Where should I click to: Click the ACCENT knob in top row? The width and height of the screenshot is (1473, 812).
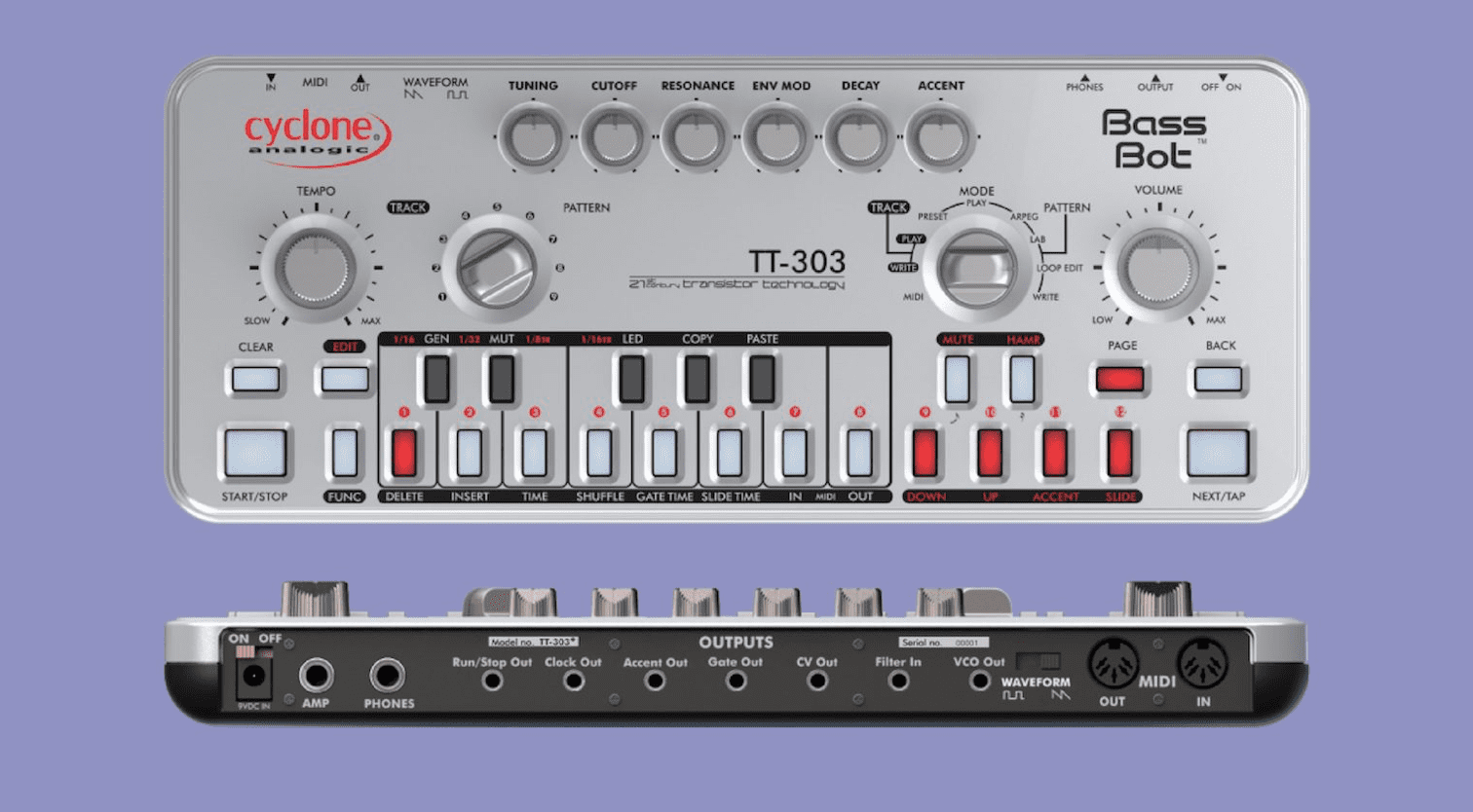point(940,137)
